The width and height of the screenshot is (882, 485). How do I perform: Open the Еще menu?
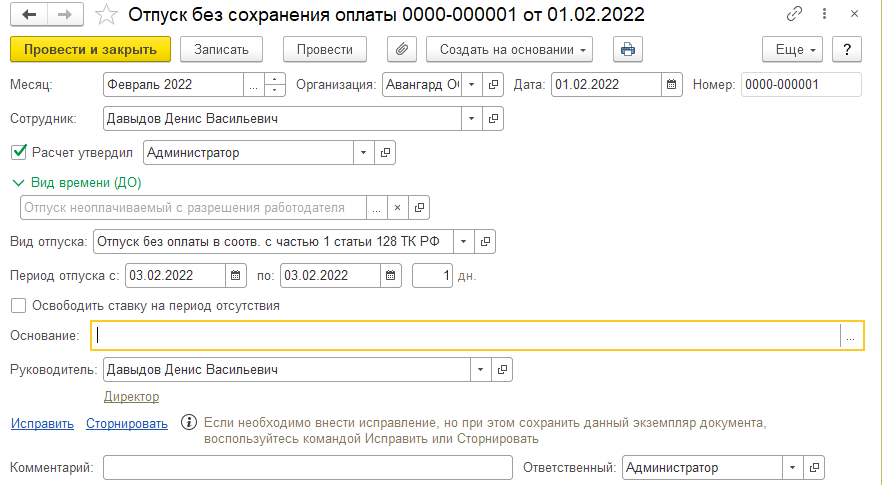791,49
